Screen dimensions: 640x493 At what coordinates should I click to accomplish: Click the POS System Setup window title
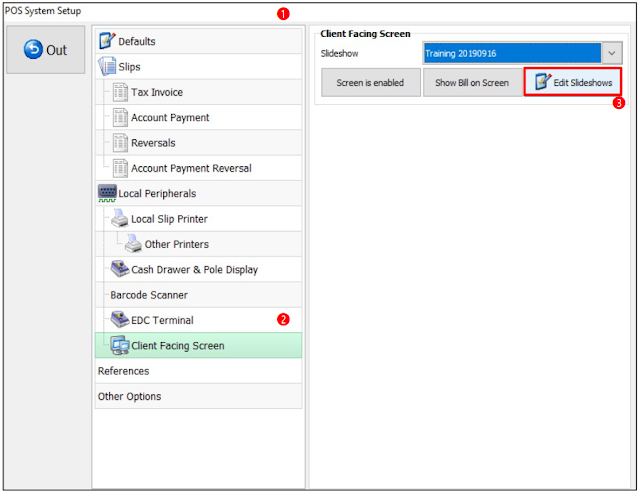[43, 11]
